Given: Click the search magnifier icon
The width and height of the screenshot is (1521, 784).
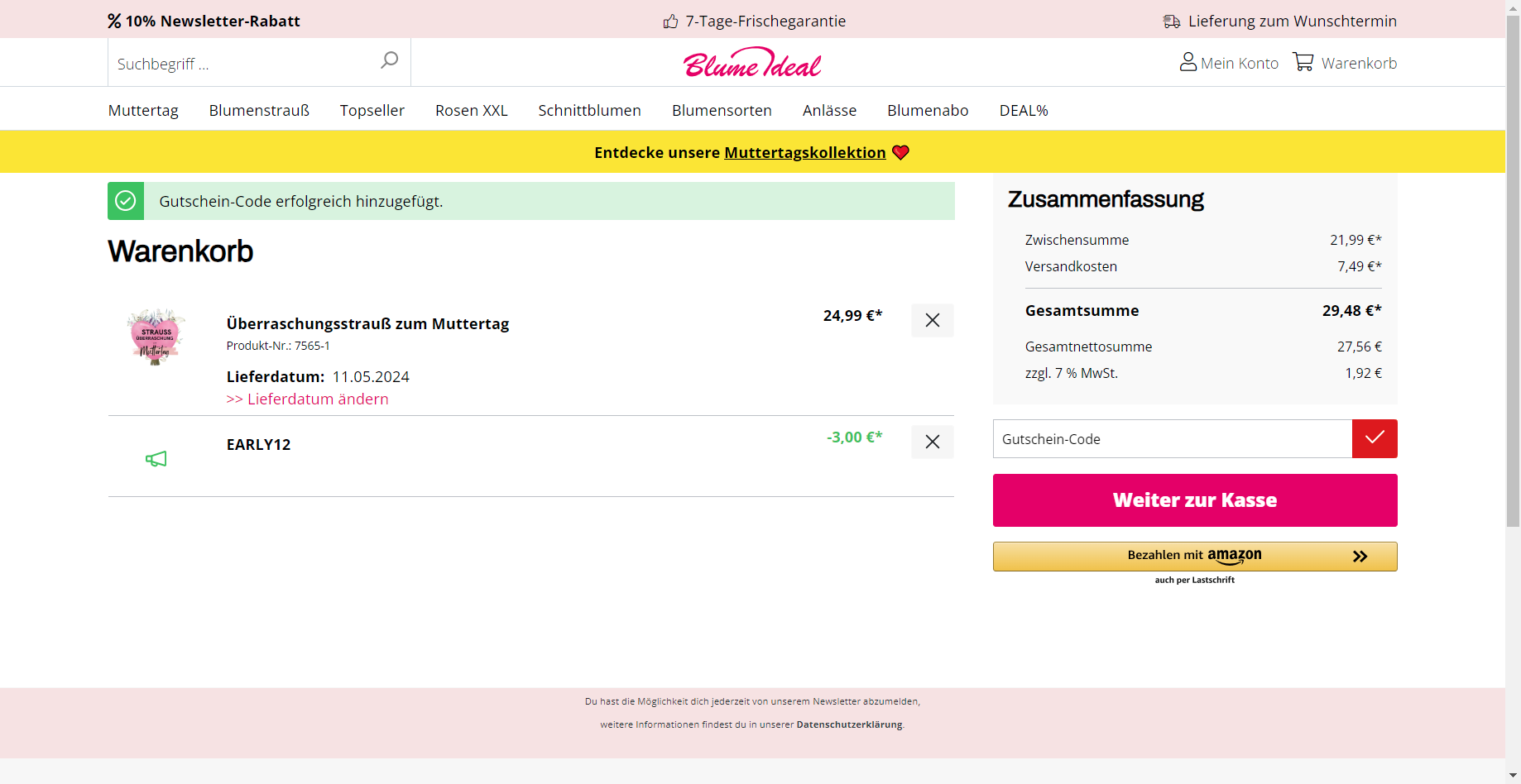Looking at the screenshot, I should coord(389,60).
